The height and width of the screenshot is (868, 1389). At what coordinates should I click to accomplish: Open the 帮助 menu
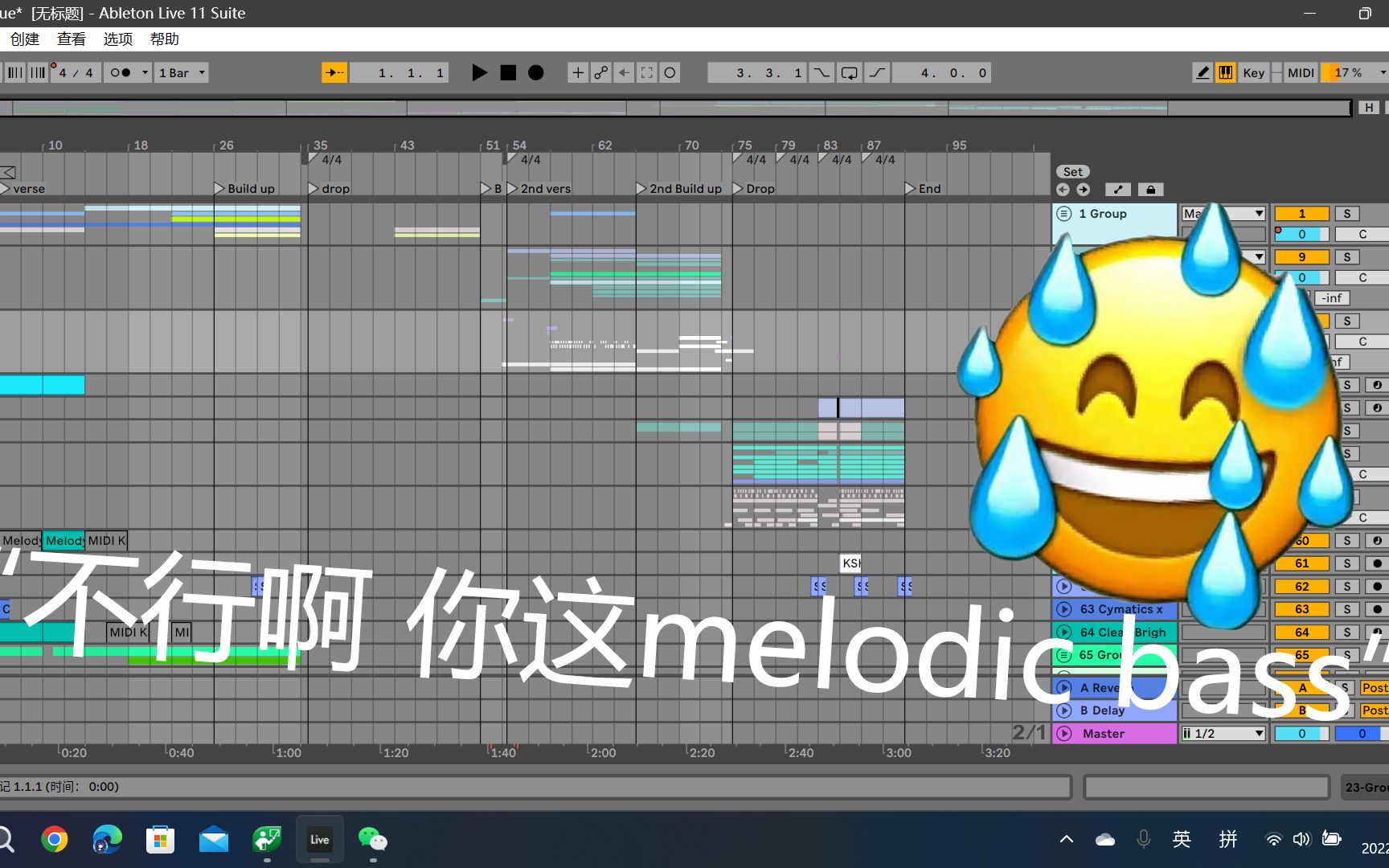165,39
